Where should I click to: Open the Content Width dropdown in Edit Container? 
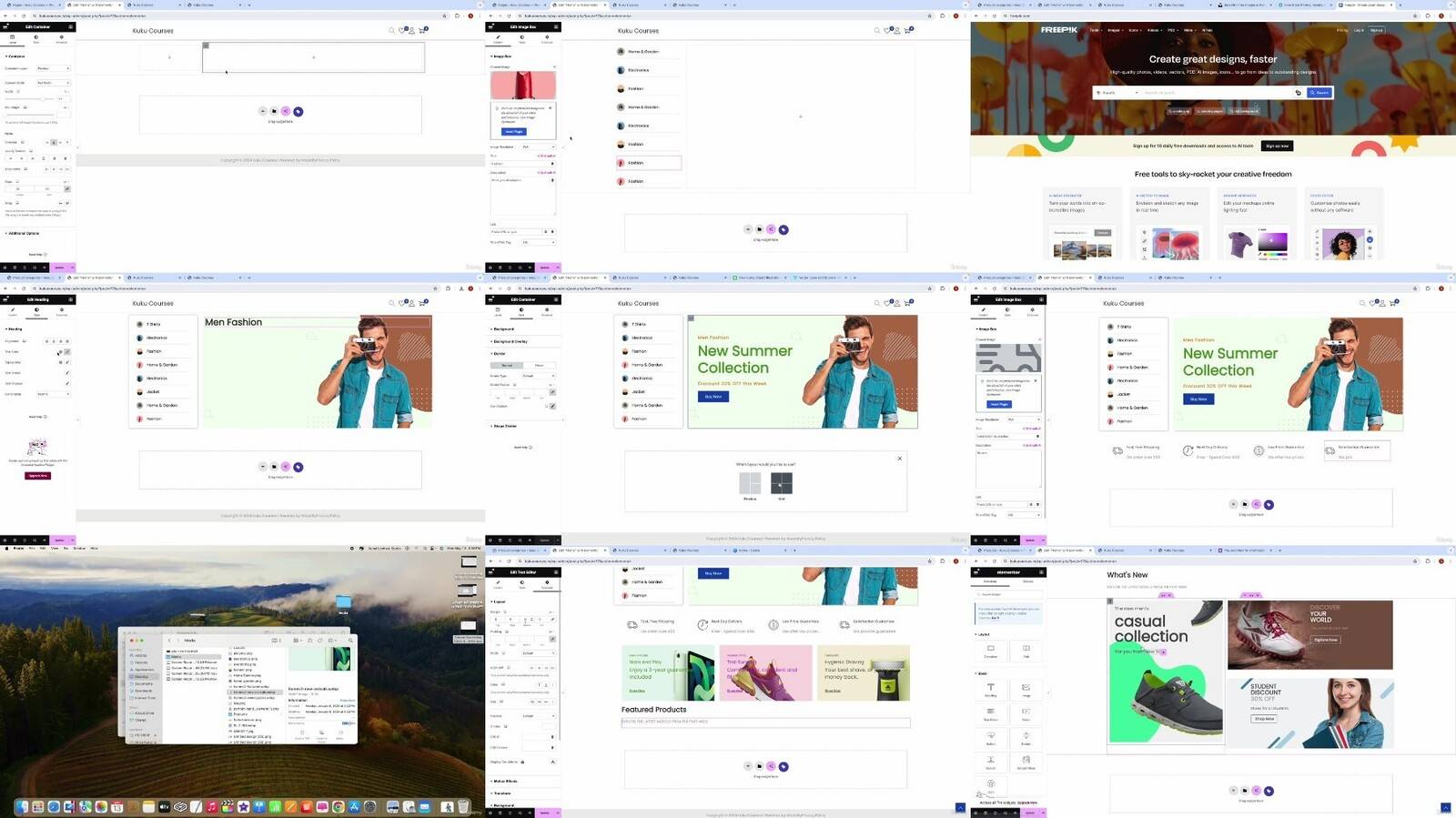pos(54,83)
